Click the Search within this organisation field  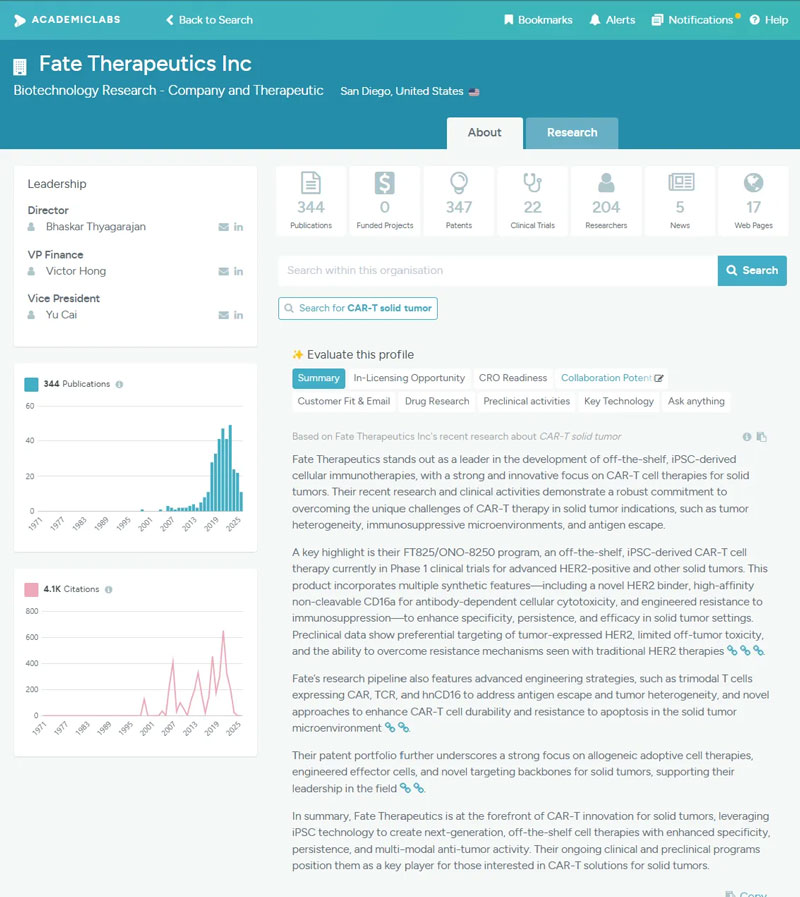click(x=497, y=271)
